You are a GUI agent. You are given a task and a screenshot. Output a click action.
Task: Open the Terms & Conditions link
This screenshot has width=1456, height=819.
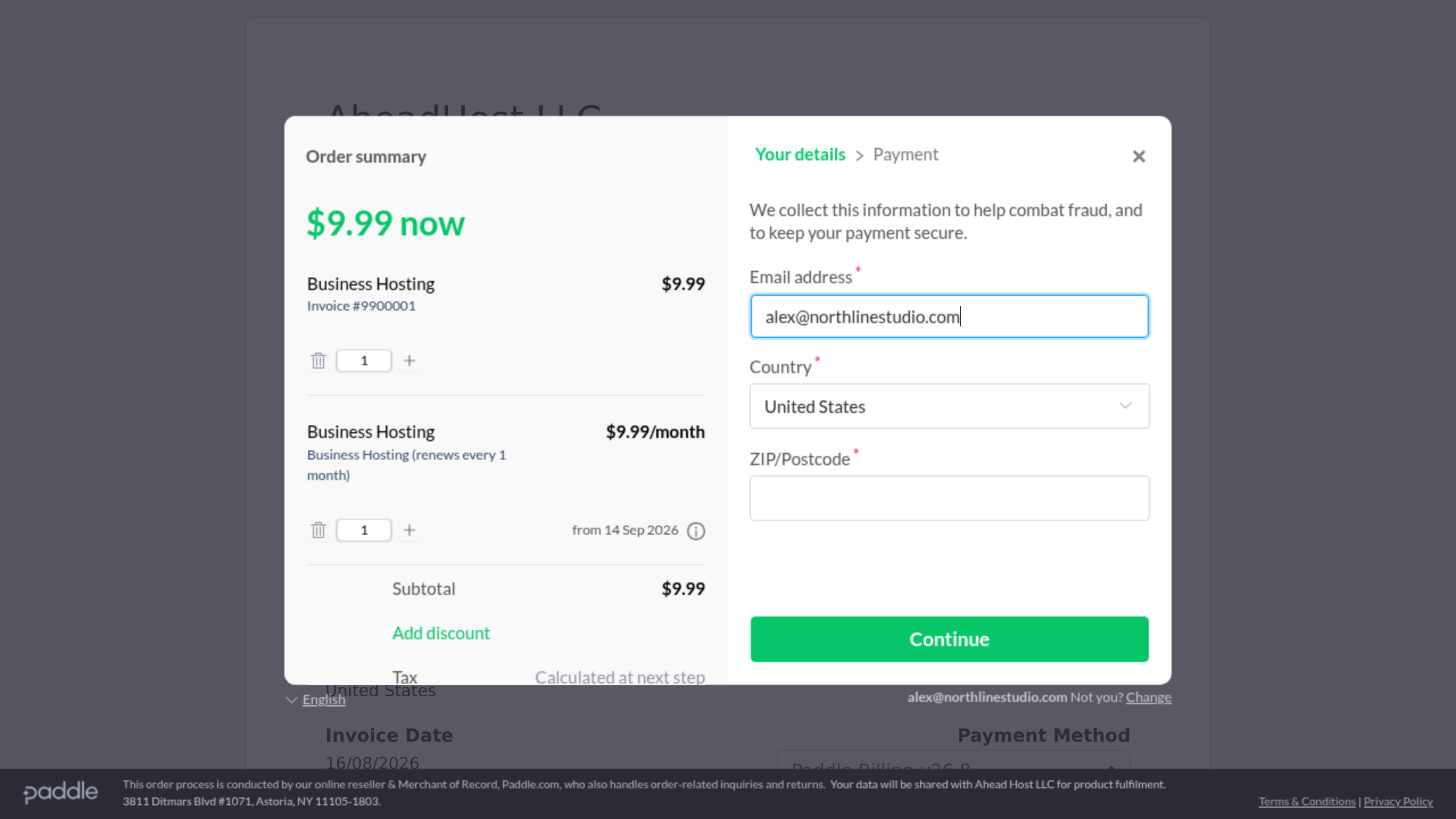coord(1307,801)
